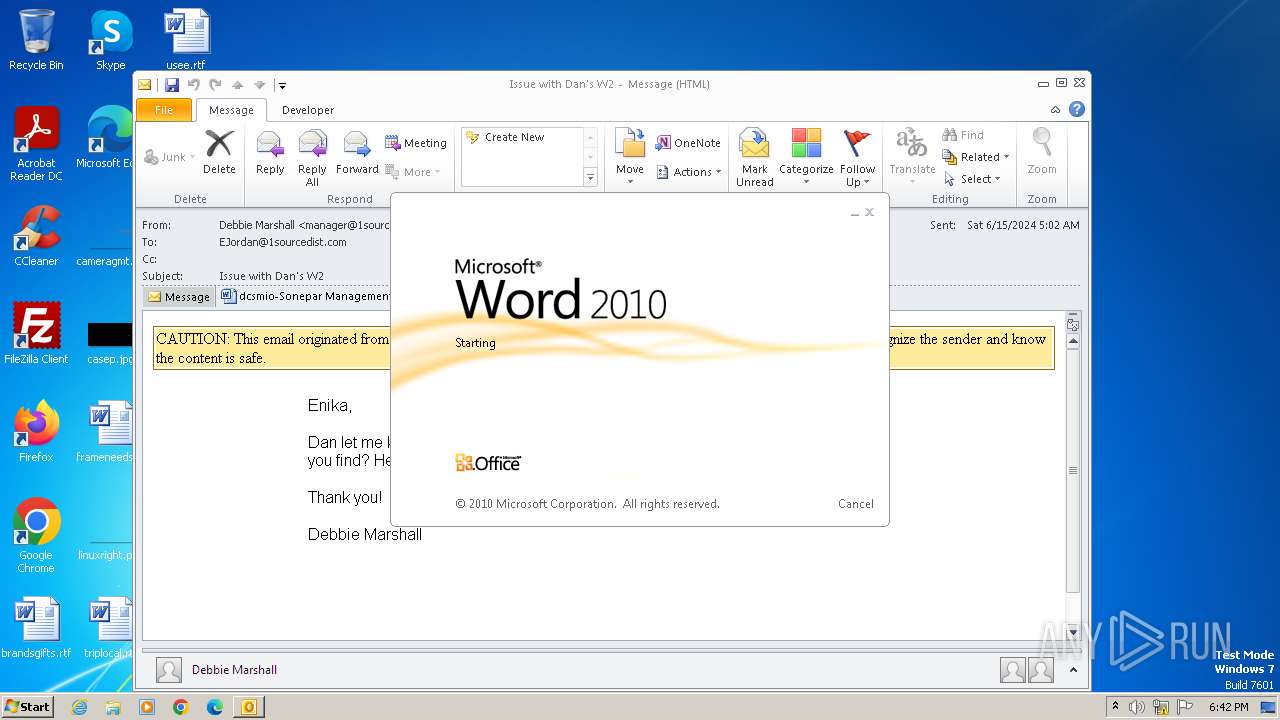The width and height of the screenshot is (1280, 720).
Task: Open the Windows Start menu
Action: (x=28, y=706)
